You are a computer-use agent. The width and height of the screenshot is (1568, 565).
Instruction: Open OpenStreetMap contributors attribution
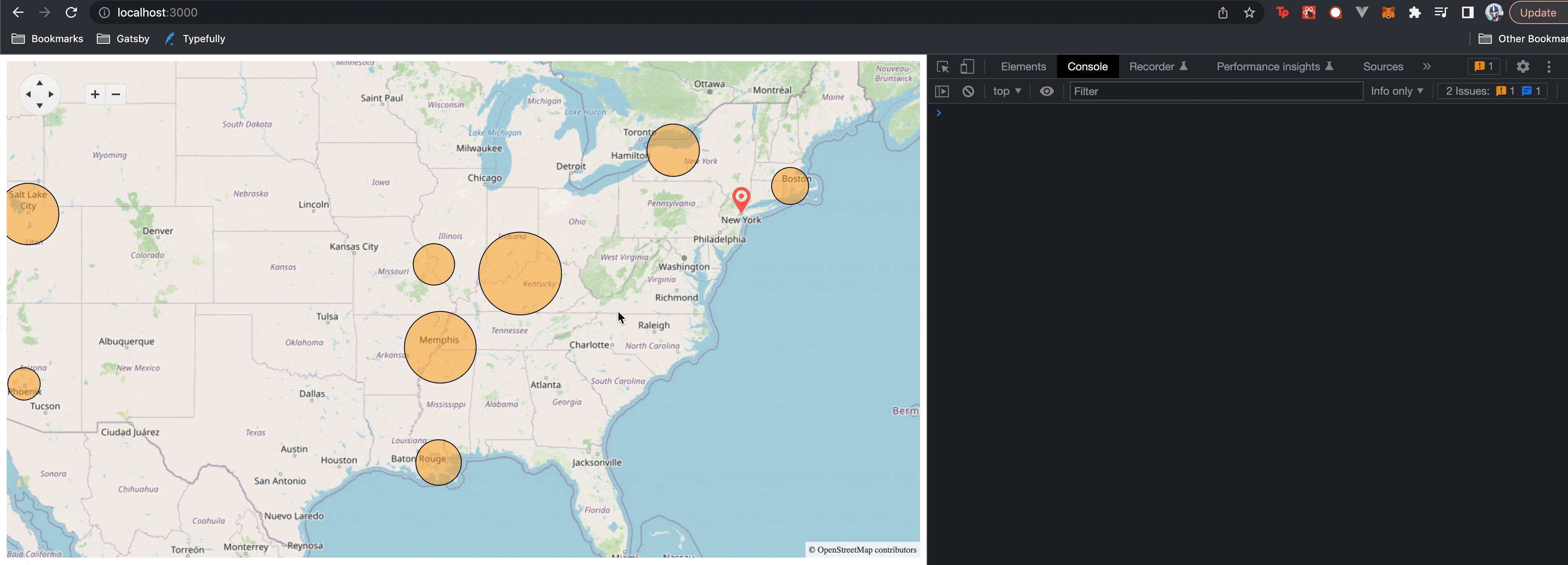click(x=863, y=550)
